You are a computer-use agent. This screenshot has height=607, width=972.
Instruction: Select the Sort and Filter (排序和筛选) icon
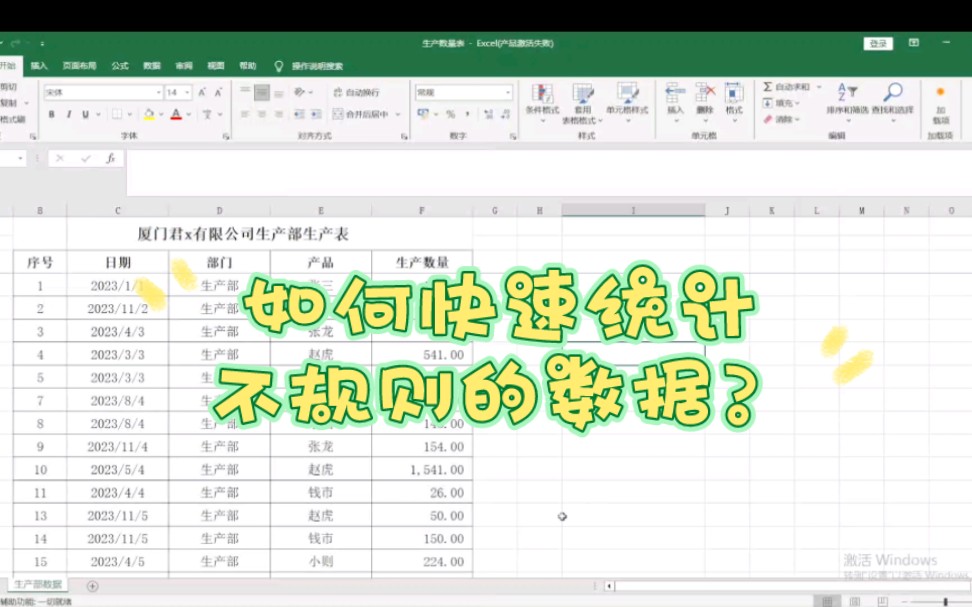coord(847,91)
